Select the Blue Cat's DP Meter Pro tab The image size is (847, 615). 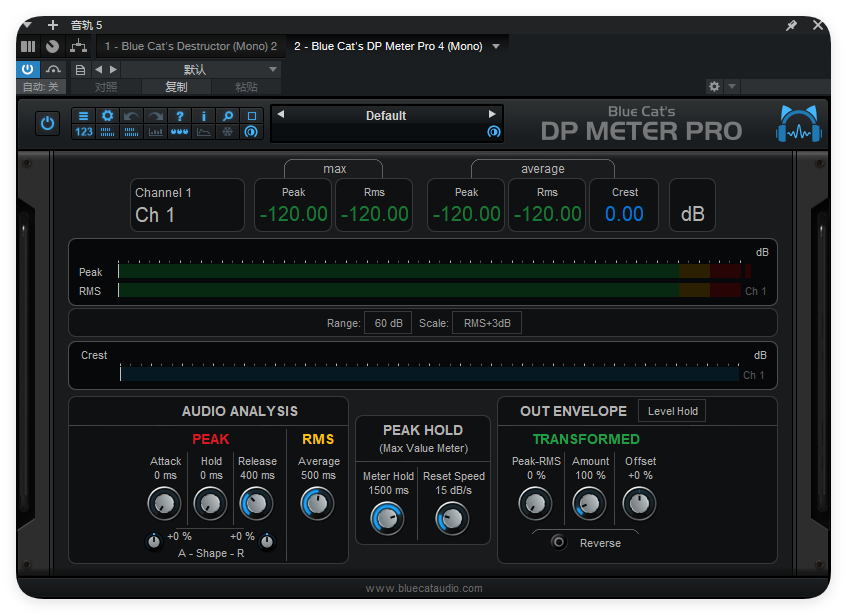point(388,46)
